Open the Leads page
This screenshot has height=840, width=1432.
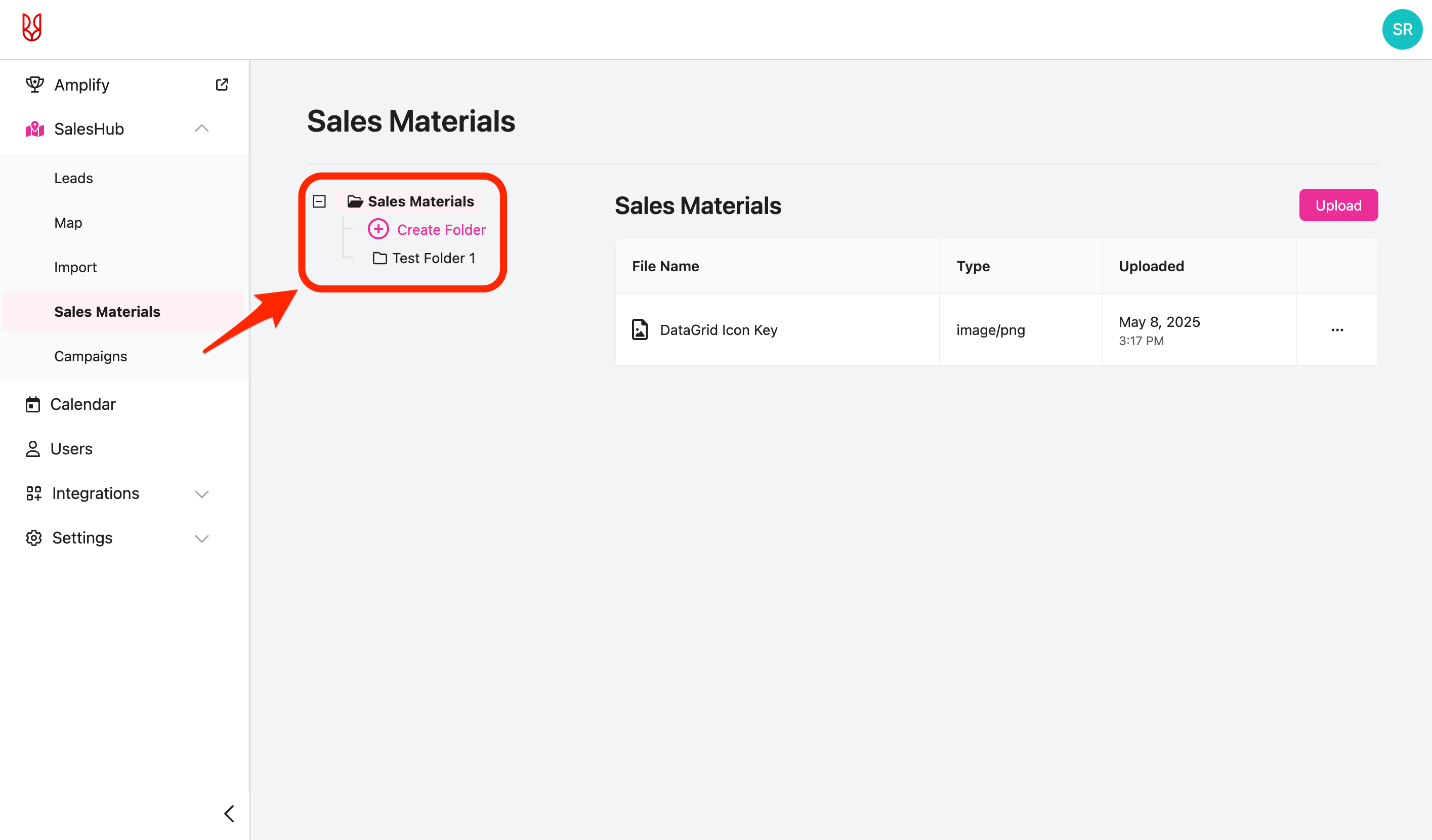[73, 178]
